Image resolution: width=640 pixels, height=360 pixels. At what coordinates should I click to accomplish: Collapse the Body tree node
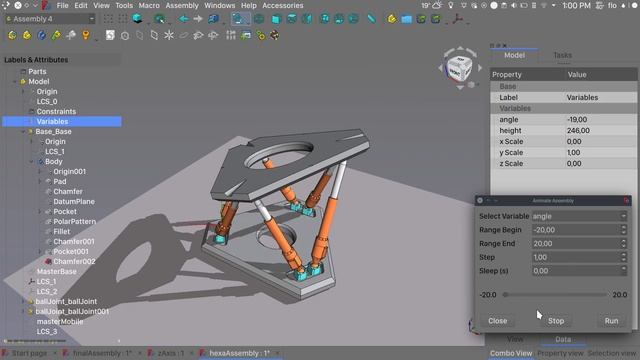click(x=32, y=162)
